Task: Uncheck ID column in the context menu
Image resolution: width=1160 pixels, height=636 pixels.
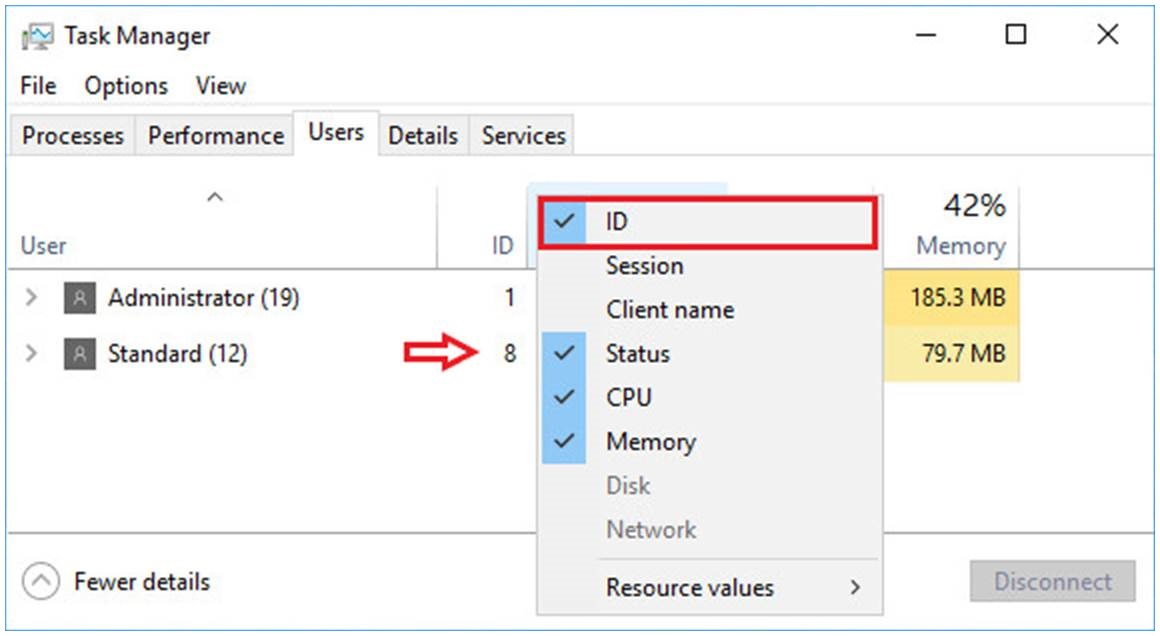Action: coord(709,221)
